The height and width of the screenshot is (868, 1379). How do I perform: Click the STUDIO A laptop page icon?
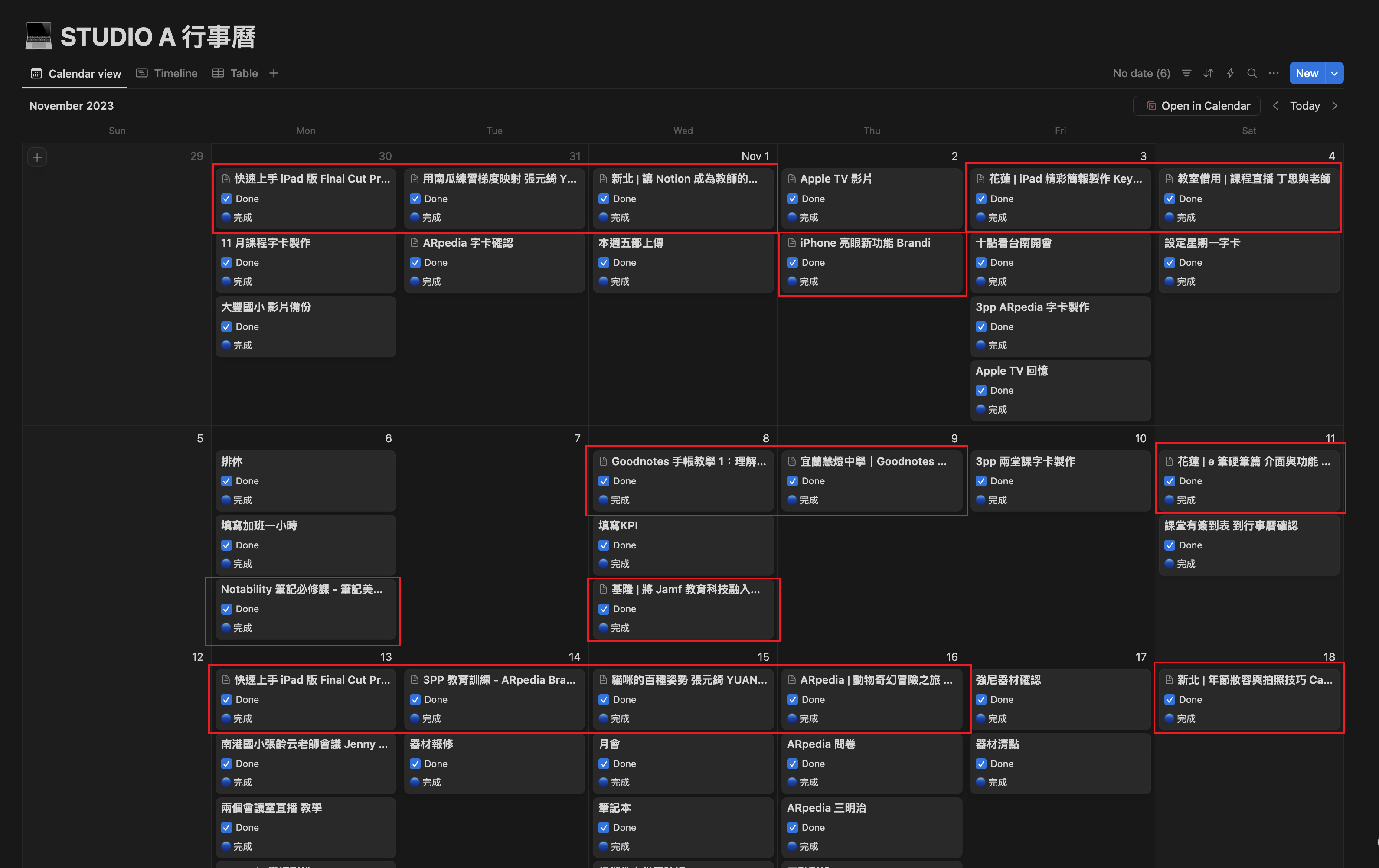pyautogui.click(x=39, y=36)
